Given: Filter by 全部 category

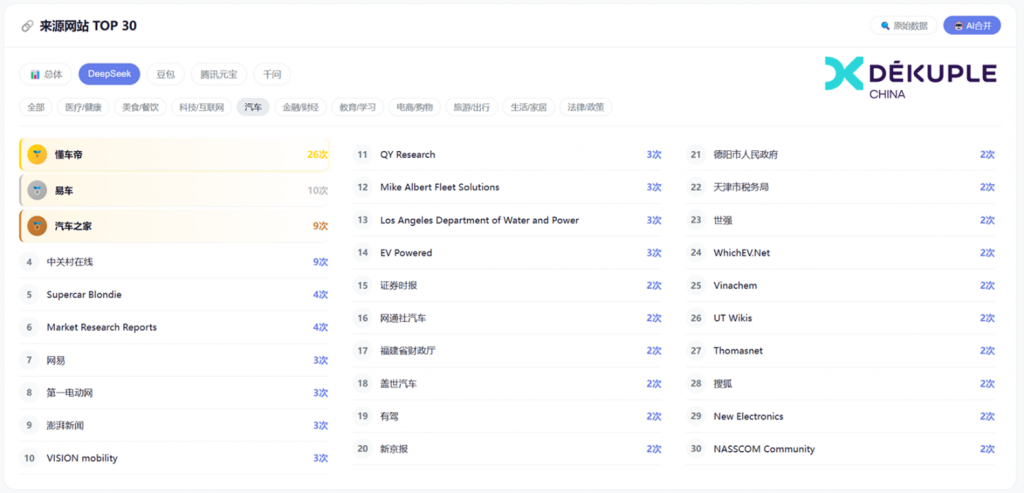Looking at the screenshot, I should coord(36,107).
